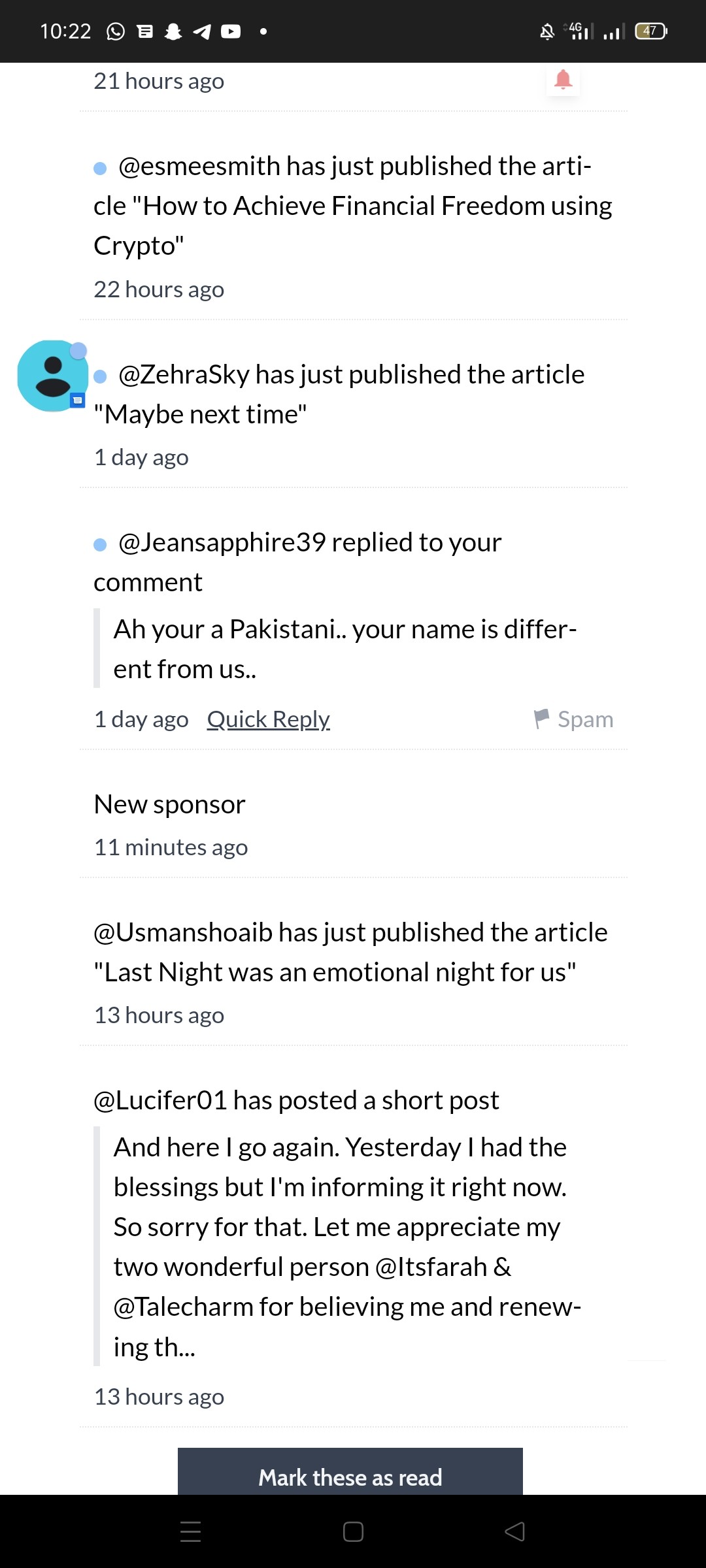Tap the Telegram status bar icon
Viewport: 706px width, 1568px height.
click(202, 31)
